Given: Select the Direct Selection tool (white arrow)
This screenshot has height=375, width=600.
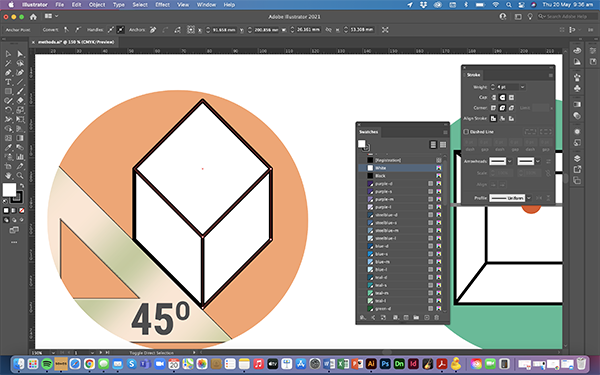Looking at the screenshot, I should point(20,54).
